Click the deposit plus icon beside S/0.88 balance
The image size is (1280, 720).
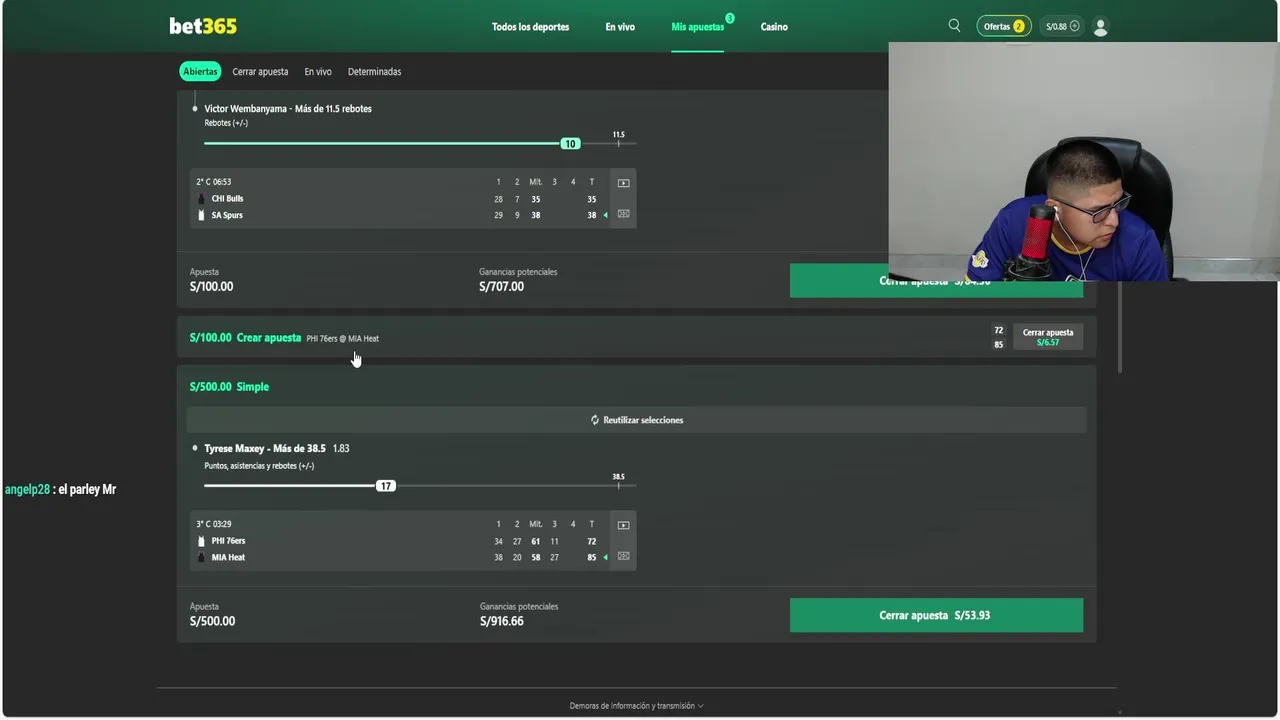point(1075,27)
